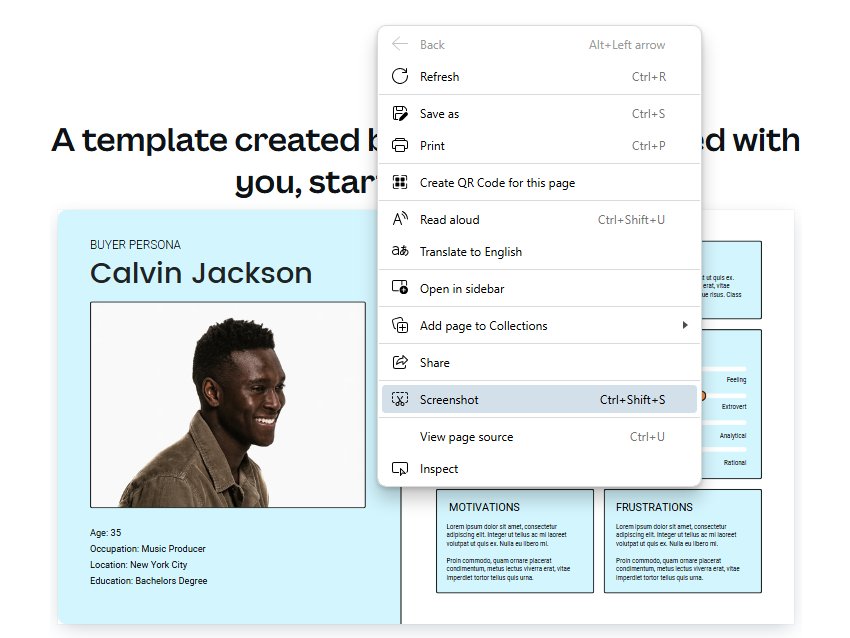
Task: Select the Print printer icon
Action: click(x=400, y=146)
